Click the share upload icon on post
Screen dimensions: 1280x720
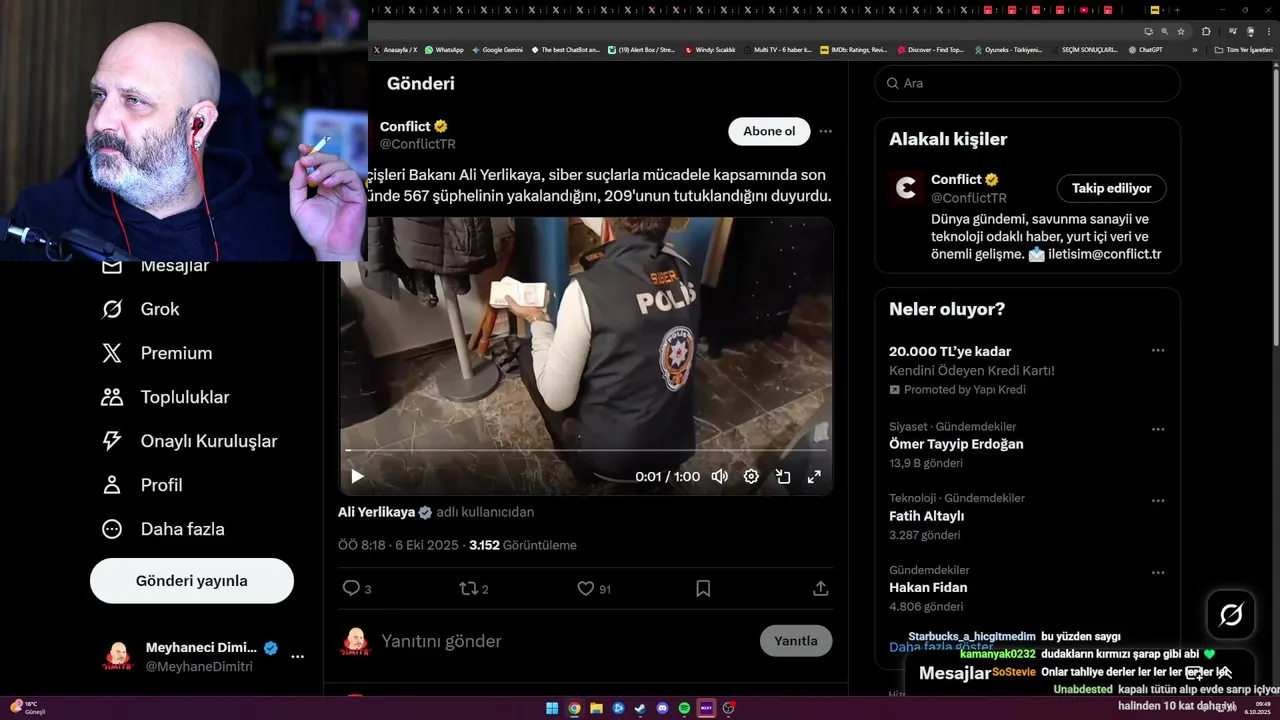pyautogui.click(x=820, y=588)
